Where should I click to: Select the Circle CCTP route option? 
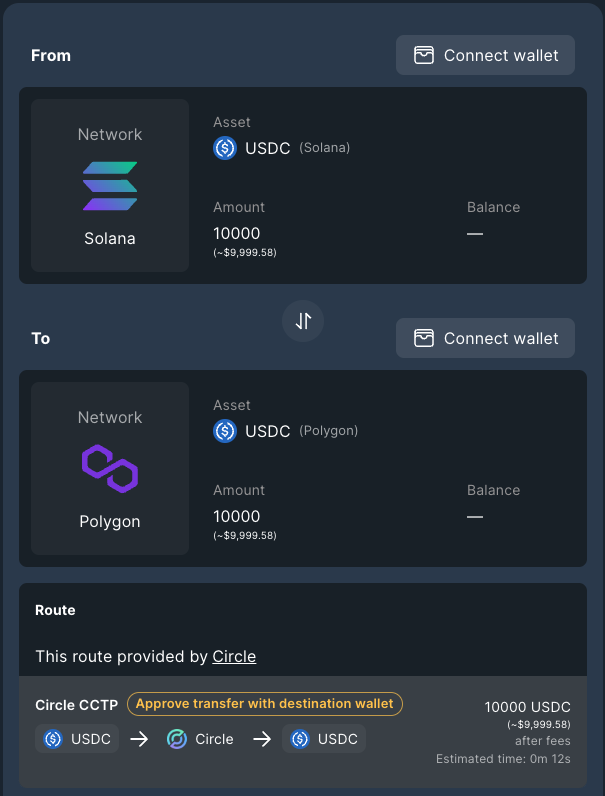[x=303, y=732]
